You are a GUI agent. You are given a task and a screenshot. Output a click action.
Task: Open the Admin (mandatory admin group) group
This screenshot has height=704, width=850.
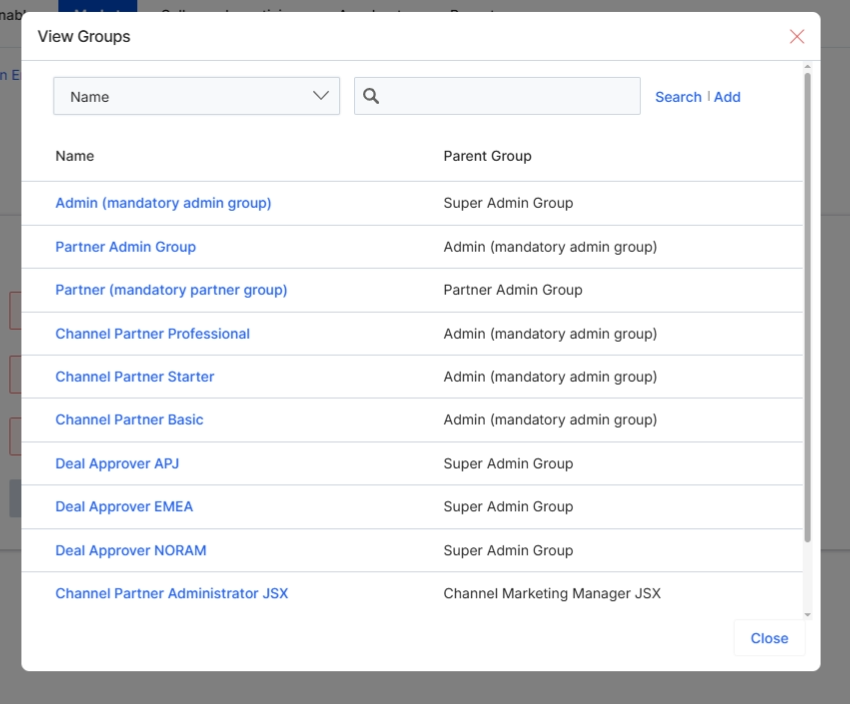tap(163, 203)
